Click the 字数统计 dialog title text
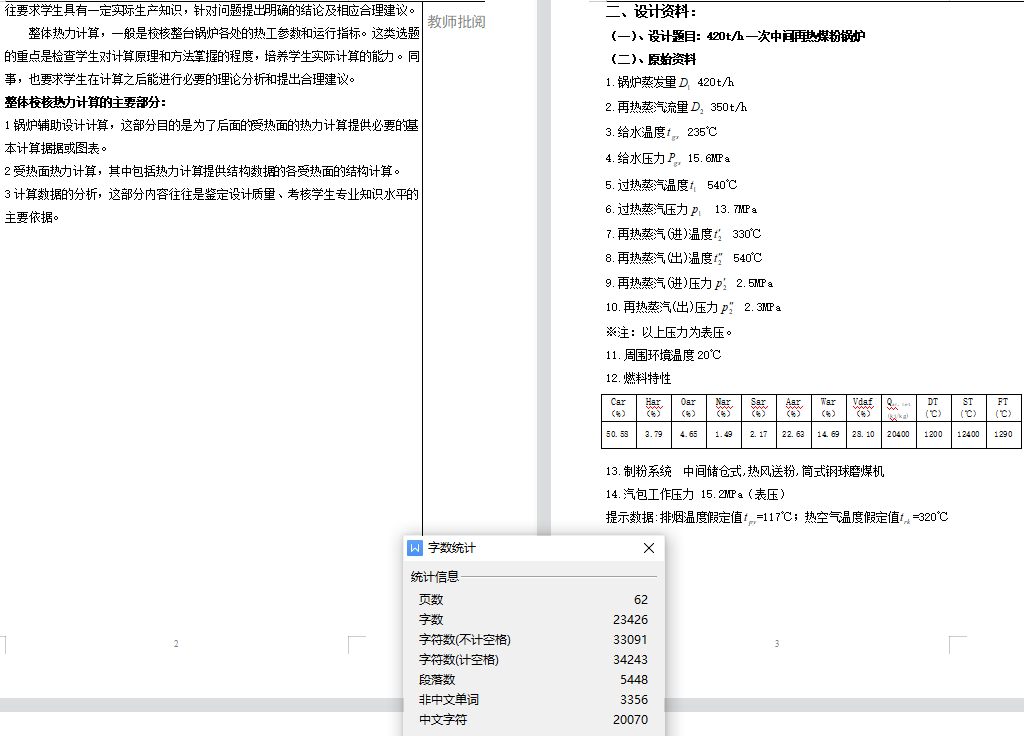Image resolution: width=1024 pixels, height=736 pixels. (452, 548)
